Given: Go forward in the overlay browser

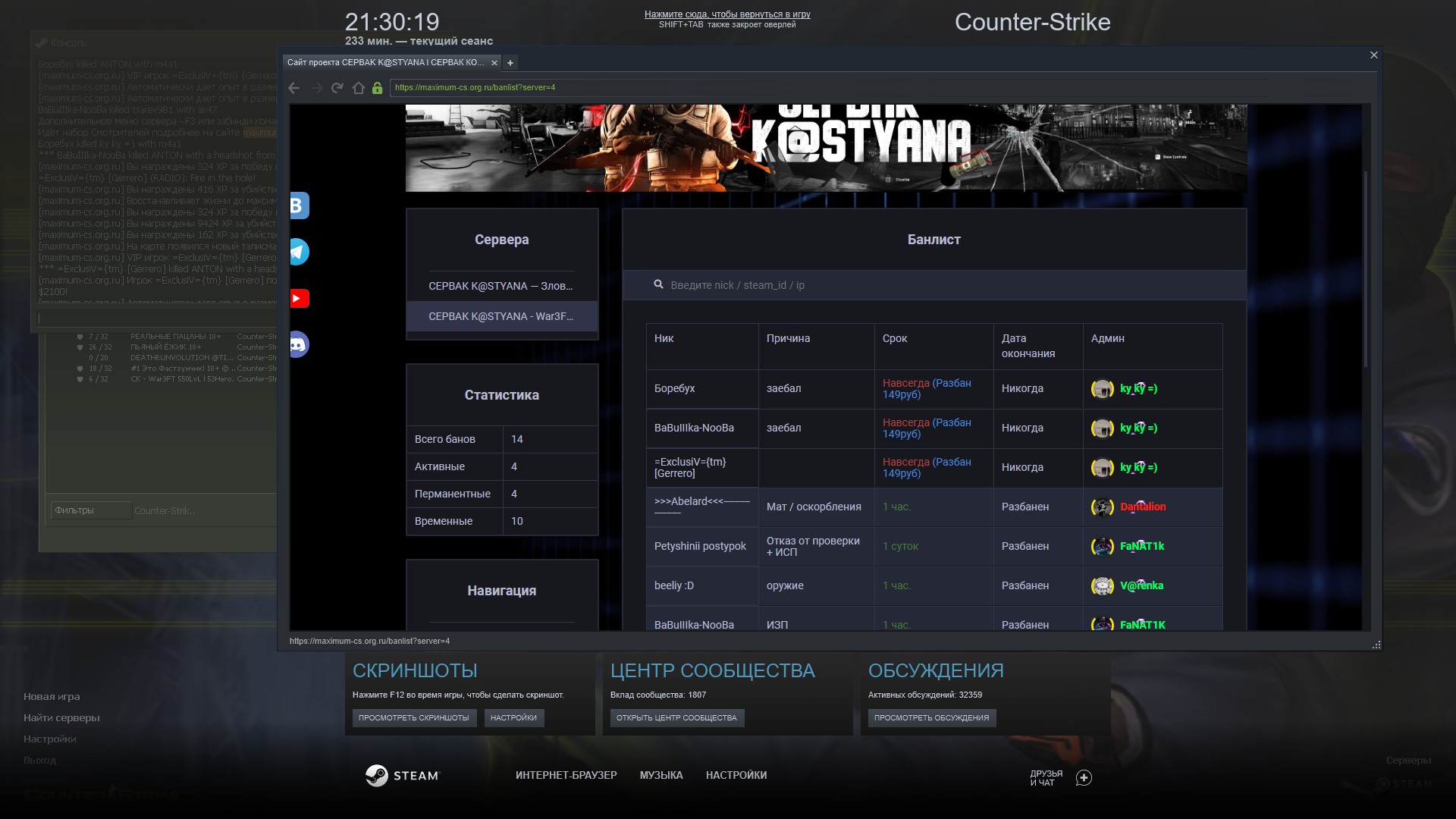Looking at the screenshot, I should 316,88.
